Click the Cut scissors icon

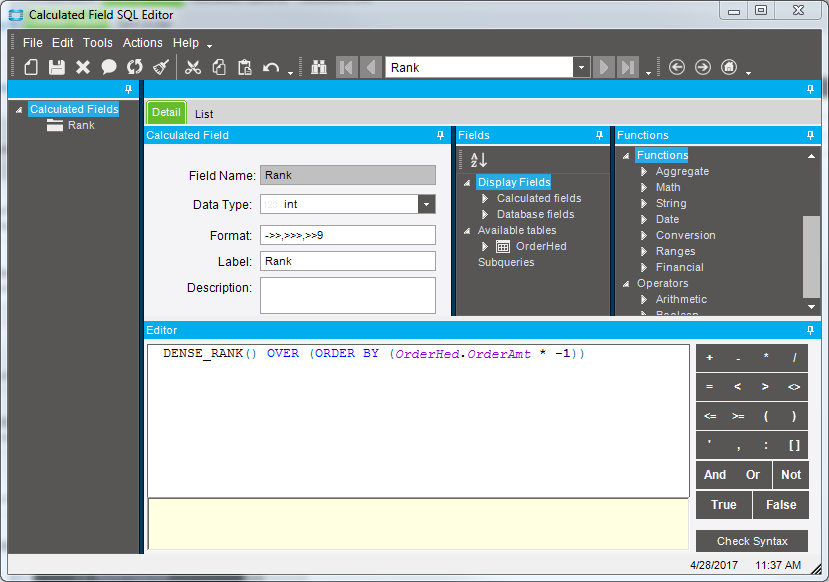pos(193,67)
